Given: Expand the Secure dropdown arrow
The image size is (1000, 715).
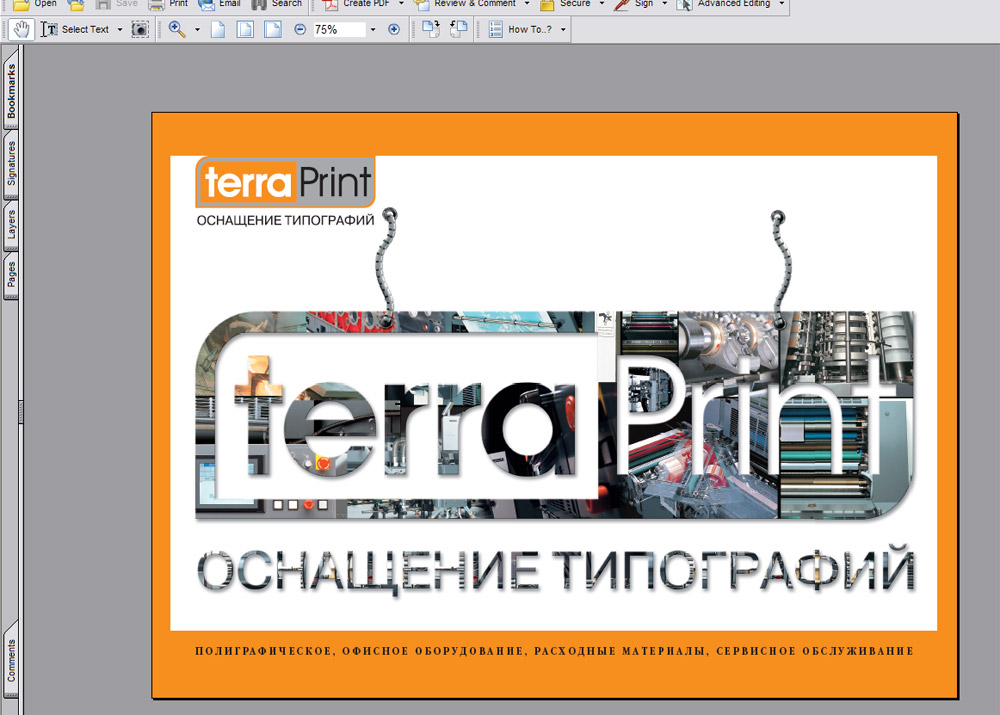Looking at the screenshot, I should [x=601, y=4].
